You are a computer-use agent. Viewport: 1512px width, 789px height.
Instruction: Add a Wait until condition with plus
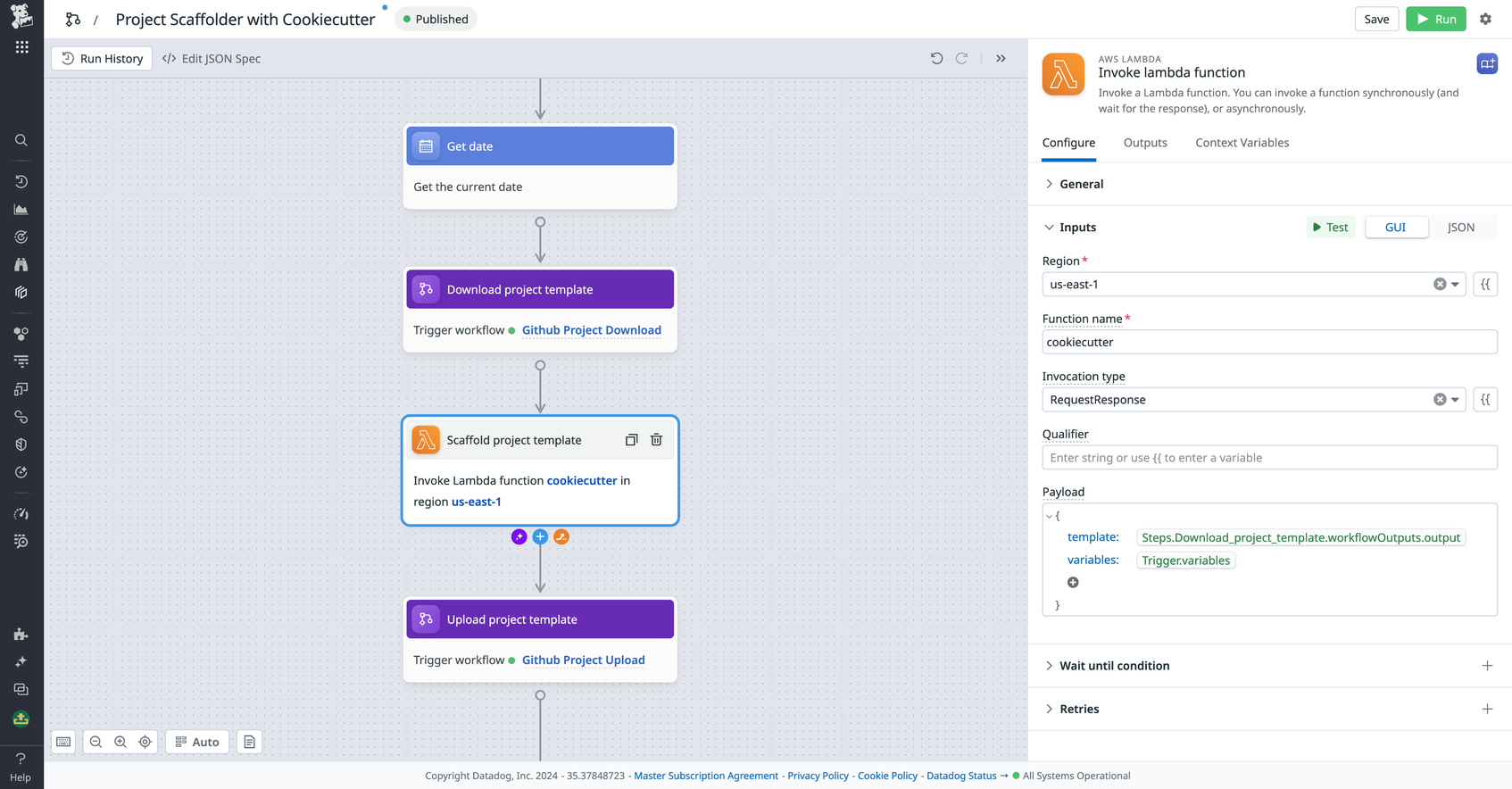click(1487, 666)
